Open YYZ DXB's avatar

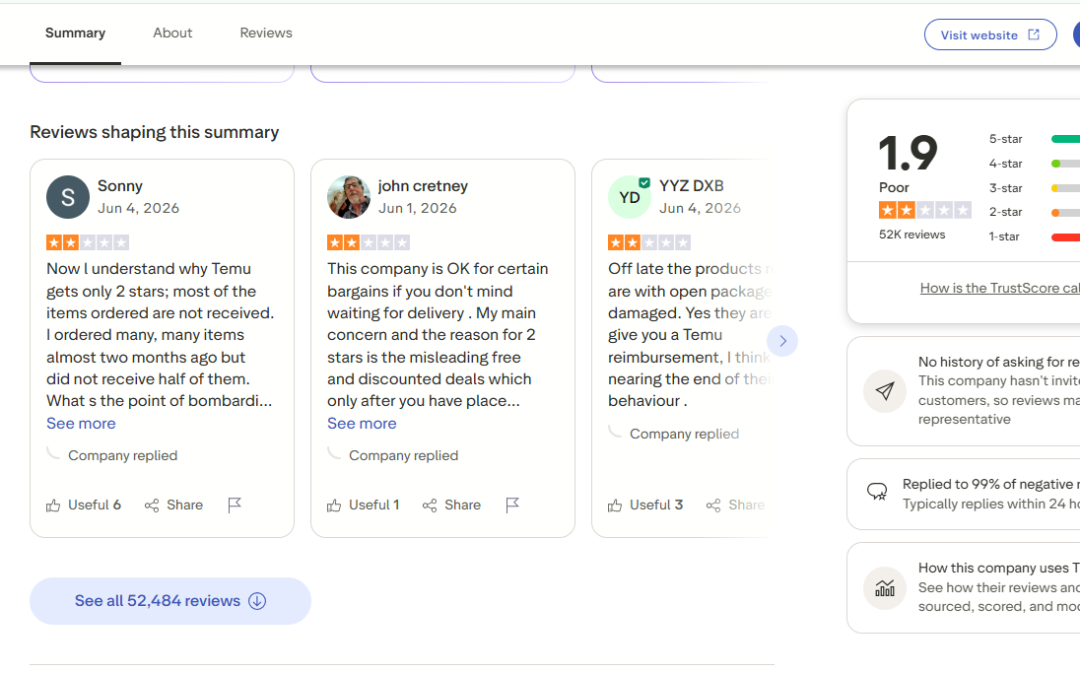629,198
